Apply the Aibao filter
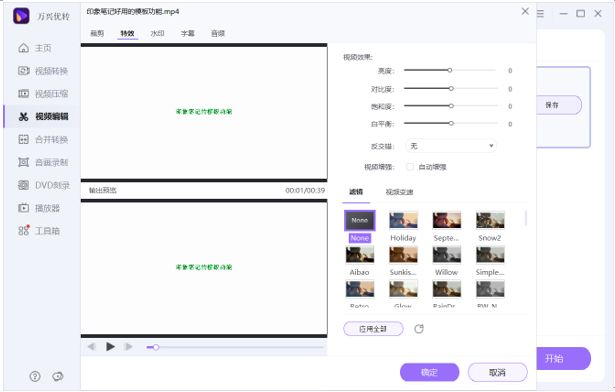 (360, 255)
